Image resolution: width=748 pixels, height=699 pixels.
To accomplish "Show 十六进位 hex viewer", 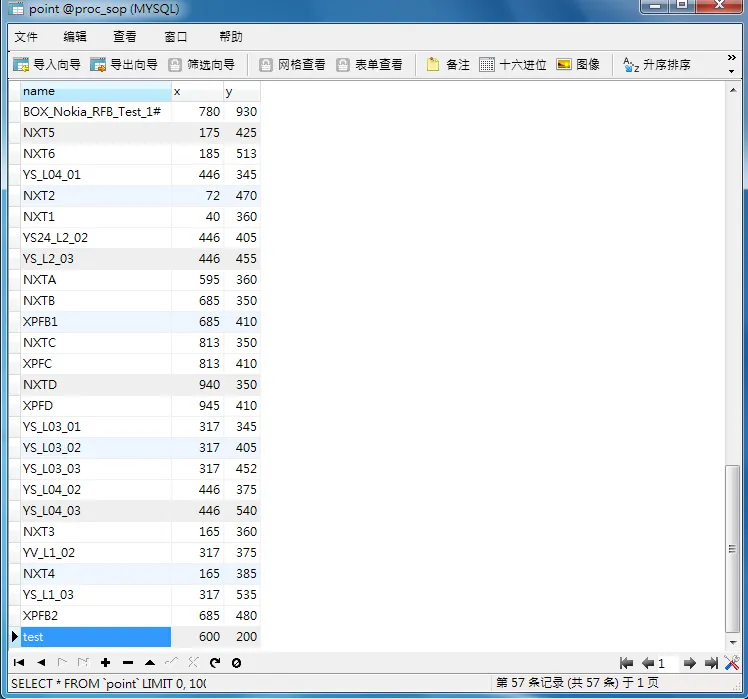I will pos(513,64).
